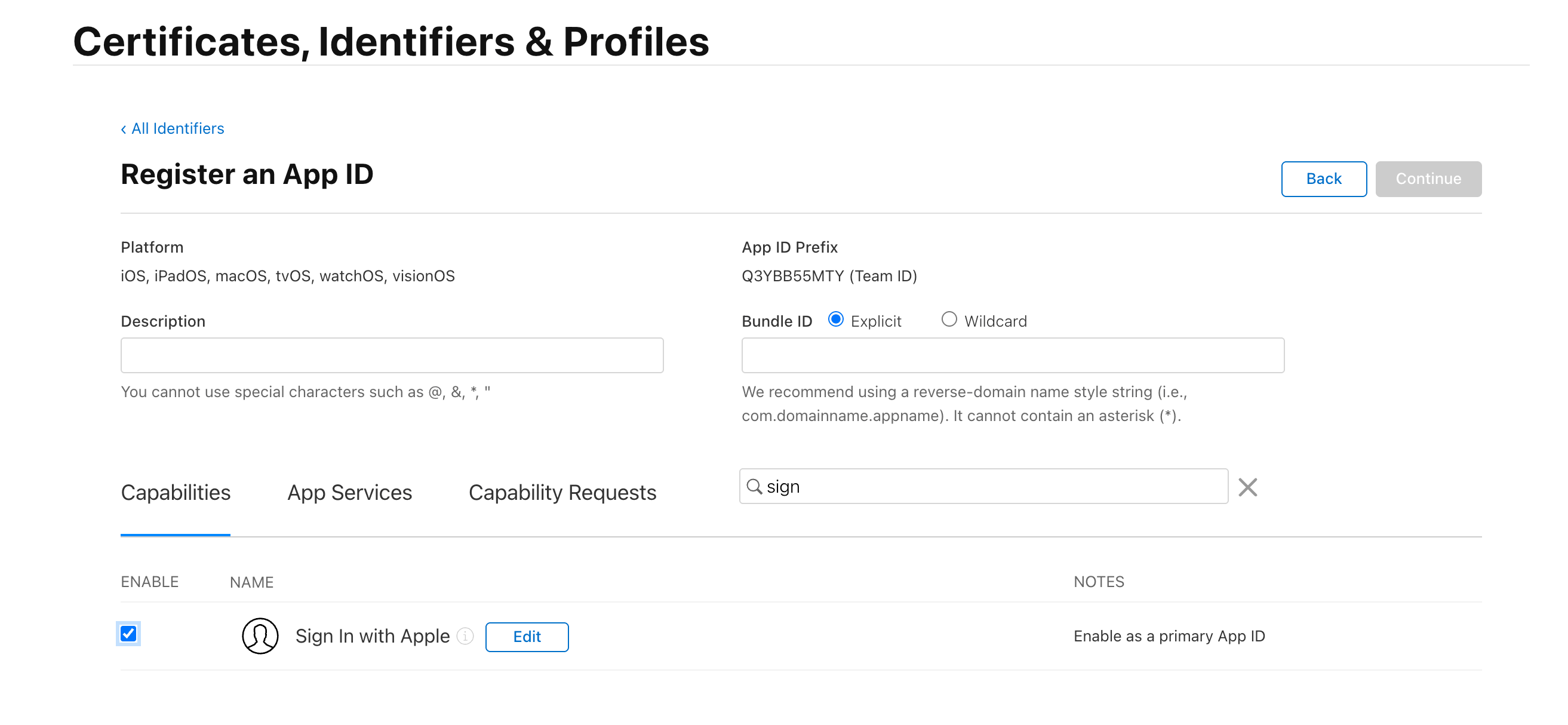Viewport: 1568px width, 725px height.
Task: Click the Back button
Action: coord(1323,179)
